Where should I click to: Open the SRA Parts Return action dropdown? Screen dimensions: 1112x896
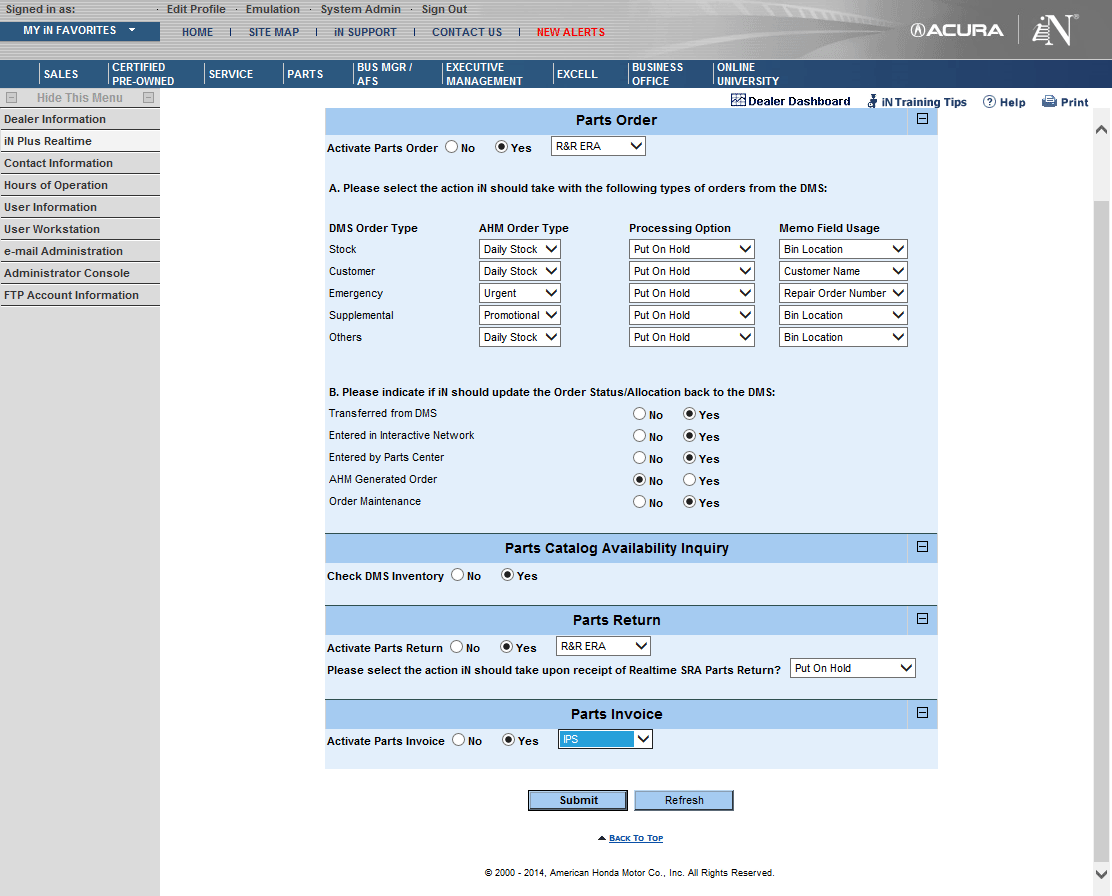coord(853,668)
